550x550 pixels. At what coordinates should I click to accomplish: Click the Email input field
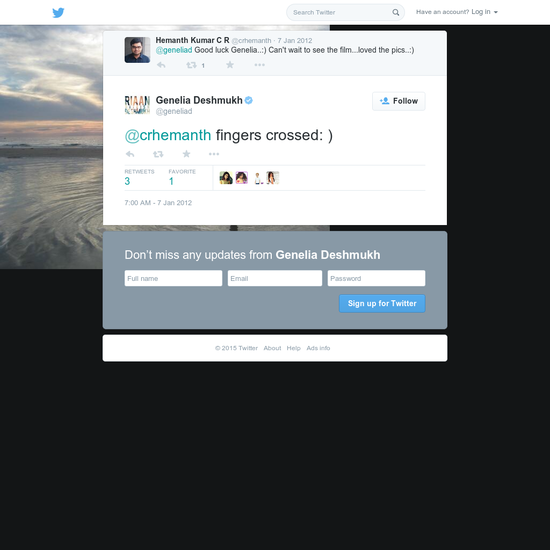coord(275,278)
